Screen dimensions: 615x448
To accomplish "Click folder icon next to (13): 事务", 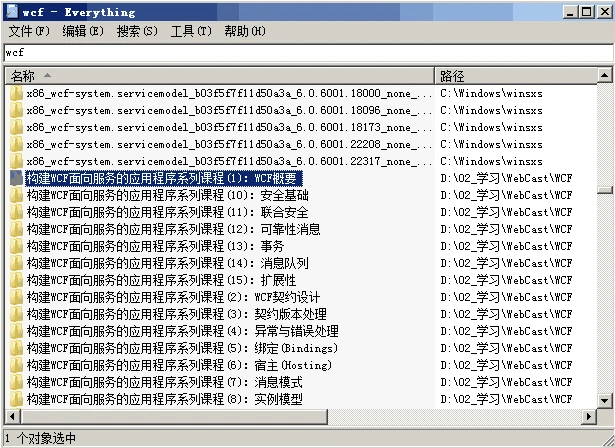I will click(16, 246).
